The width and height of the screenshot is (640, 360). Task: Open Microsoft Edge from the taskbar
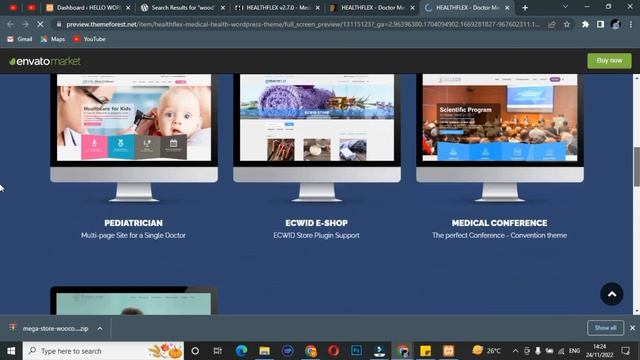[241, 351]
